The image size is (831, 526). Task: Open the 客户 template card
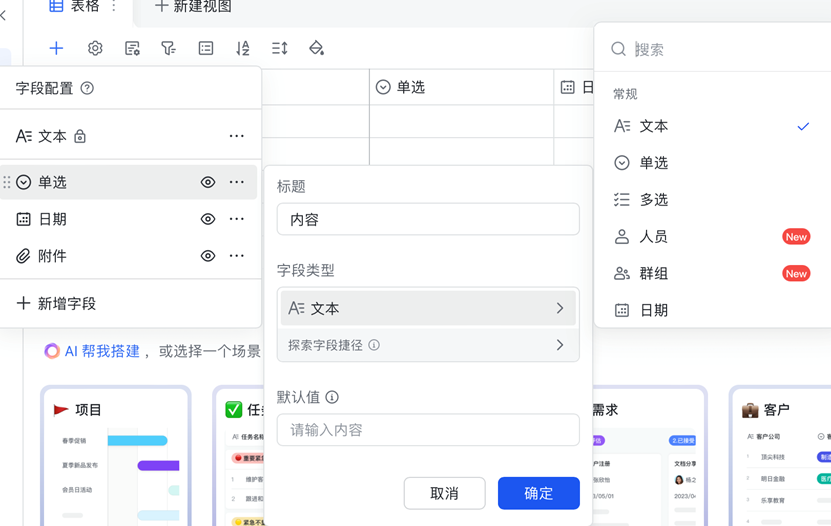pos(780,457)
